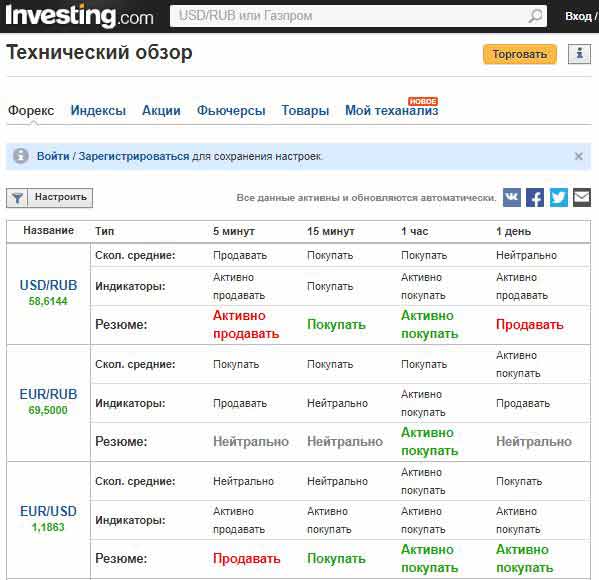
Task: Click the Зарегистрироваться link
Action: tap(134, 156)
